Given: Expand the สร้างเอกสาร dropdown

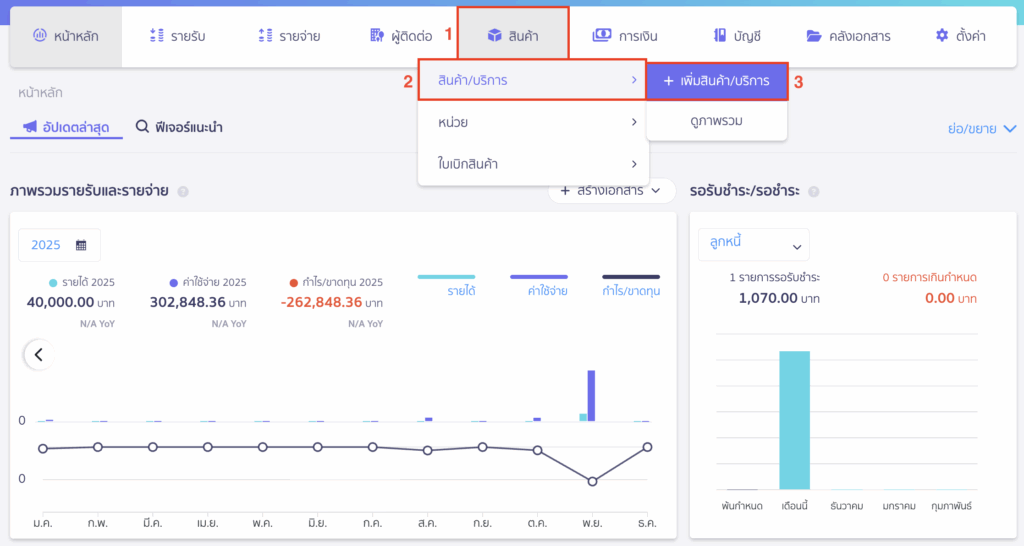Looking at the screenshot, I should (x=611, y=190).
